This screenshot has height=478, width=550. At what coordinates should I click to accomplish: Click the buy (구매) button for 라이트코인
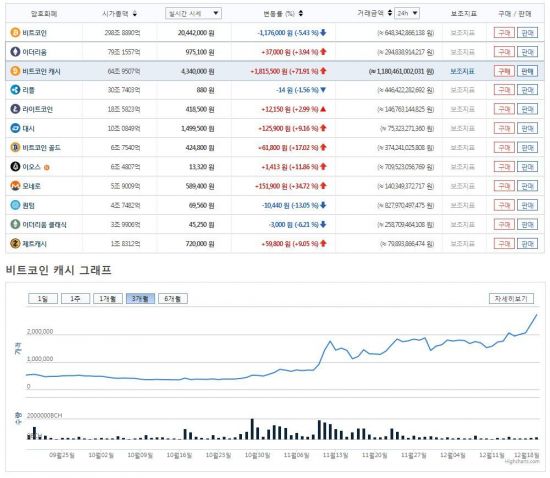pos(504,109)
